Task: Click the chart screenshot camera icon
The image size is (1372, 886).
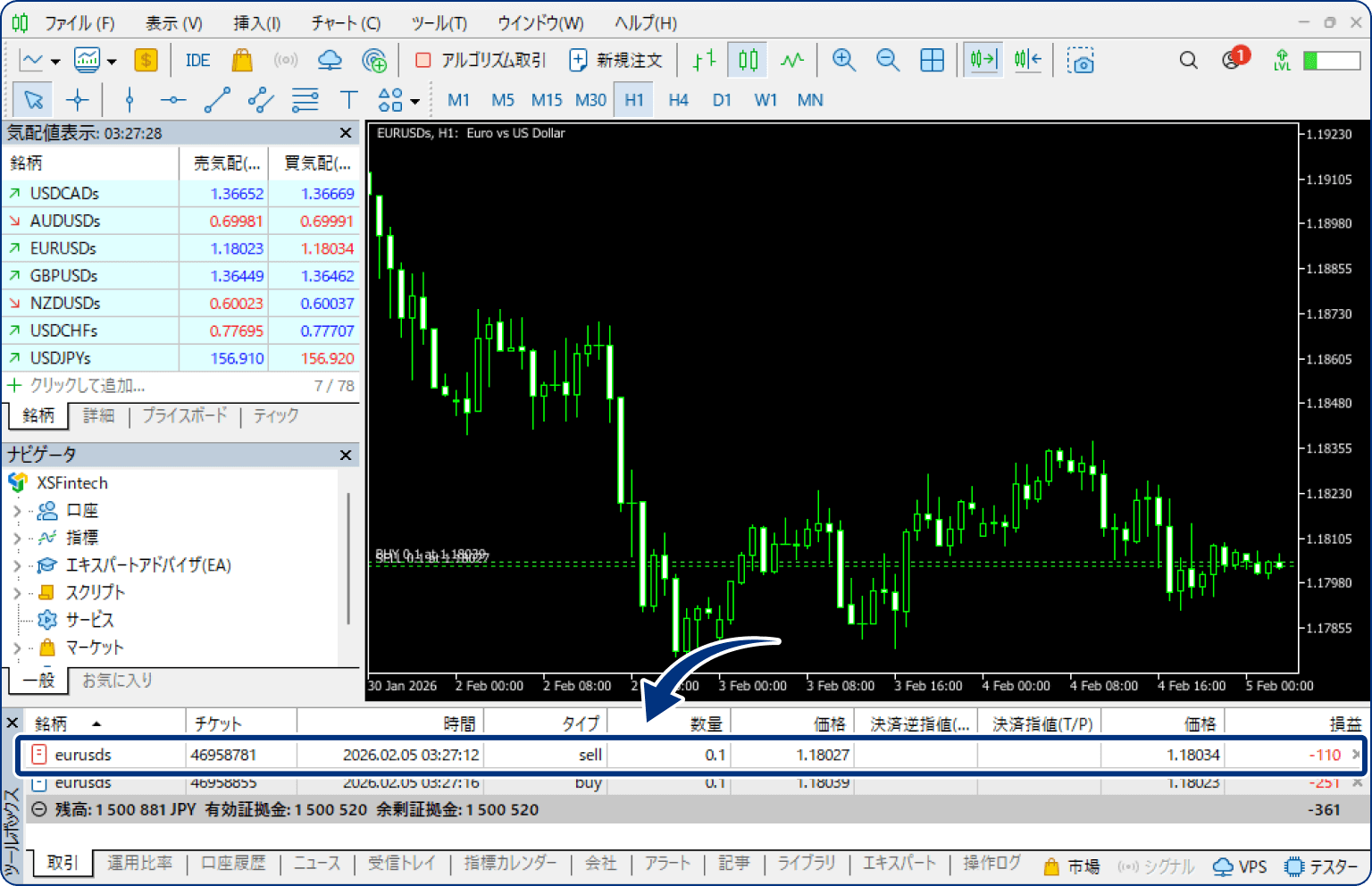Action: (x=1081, y=61)
